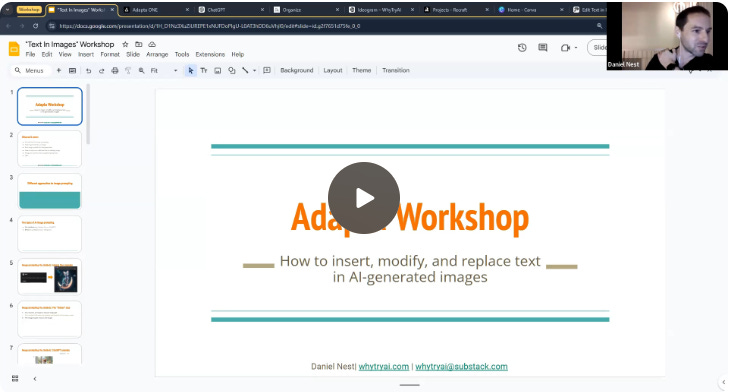729x392 pixels.
Task: Switch to the Home Canva tab
Action: pyautogui.click(x=530, y=10)
